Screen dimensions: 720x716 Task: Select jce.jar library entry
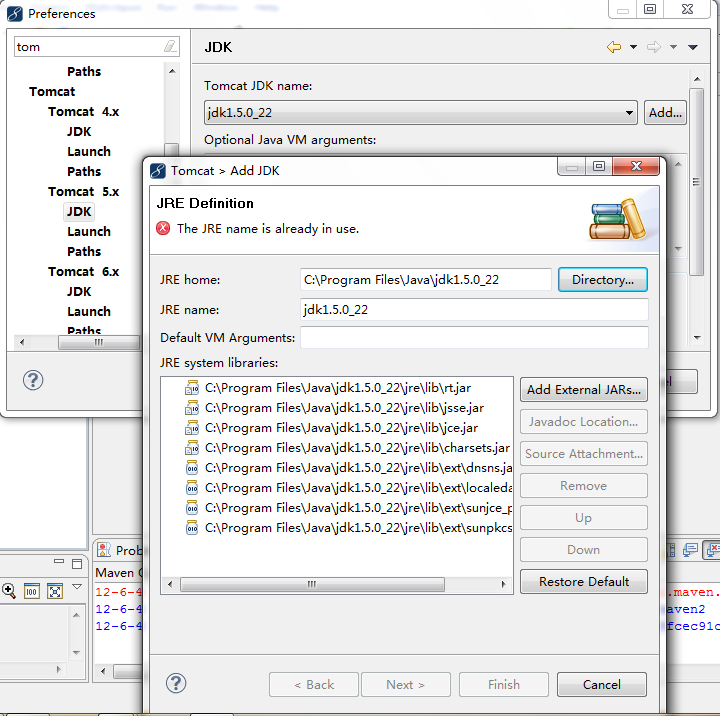341,428
